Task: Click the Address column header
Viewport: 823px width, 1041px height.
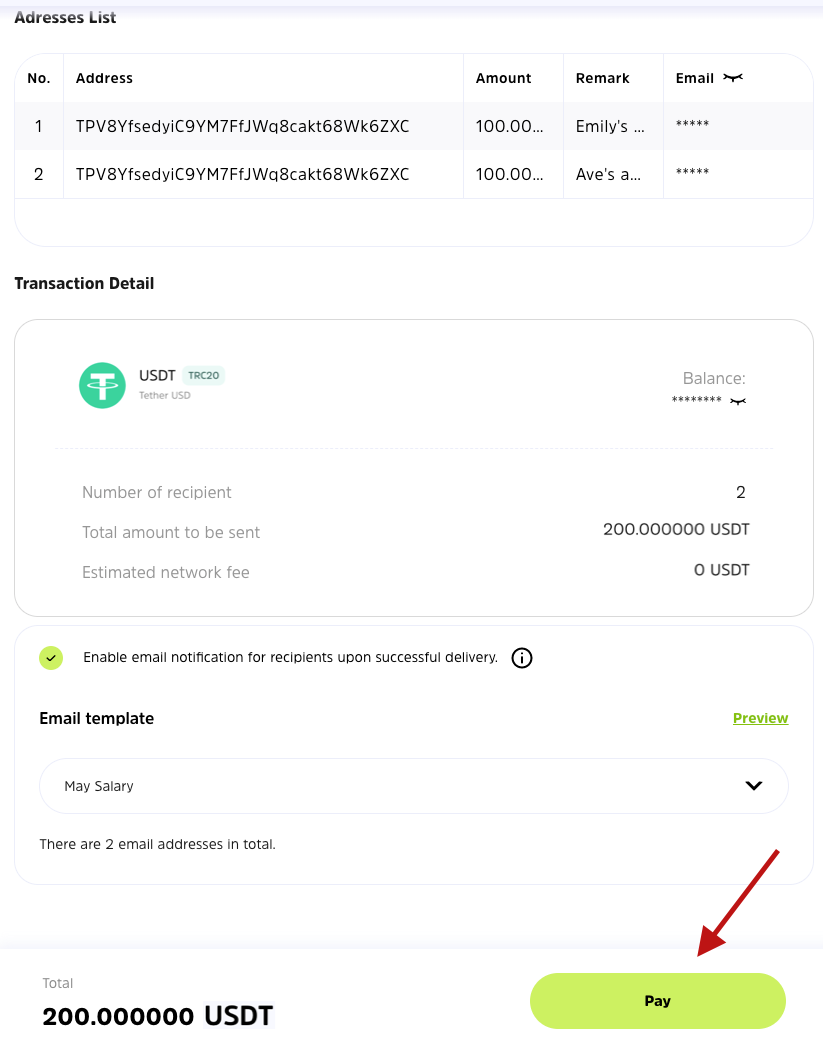Action: [104, 78]
